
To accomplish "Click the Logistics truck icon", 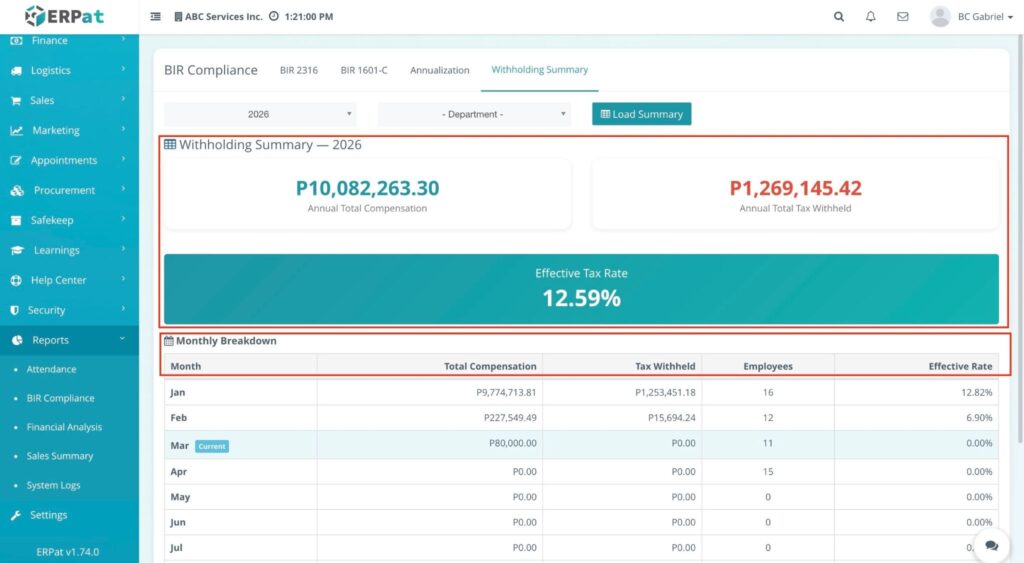I will pyautogui.click(x=17, y=71).
